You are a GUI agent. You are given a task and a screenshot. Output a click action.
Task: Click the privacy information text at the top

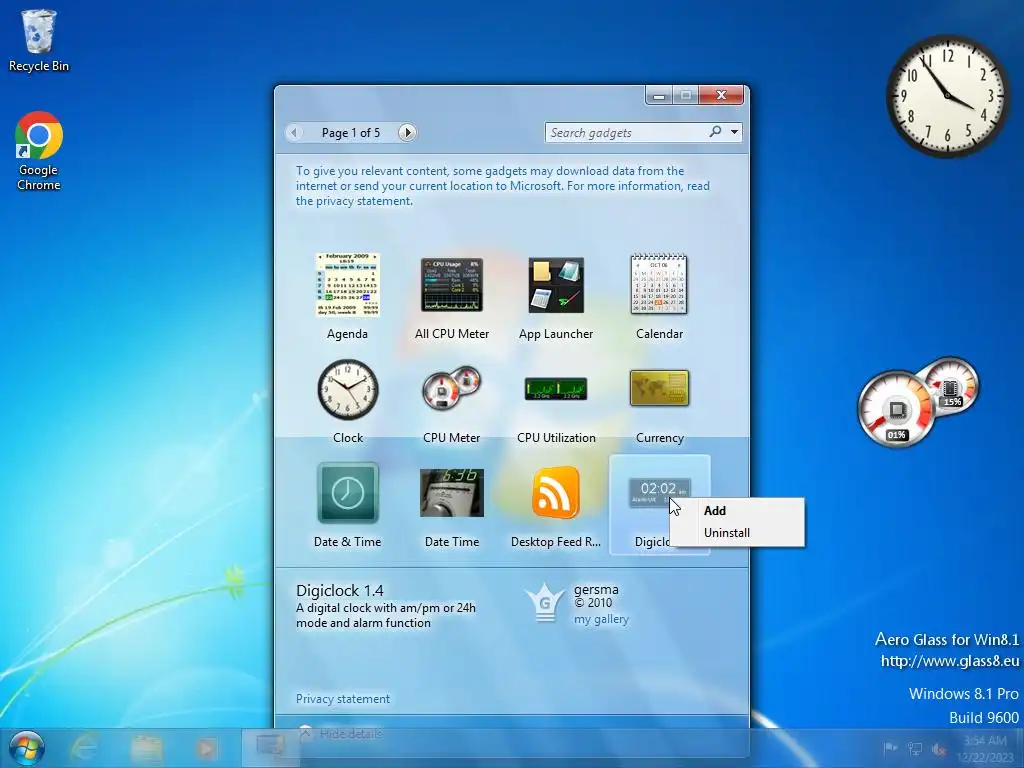click(502, 186)
